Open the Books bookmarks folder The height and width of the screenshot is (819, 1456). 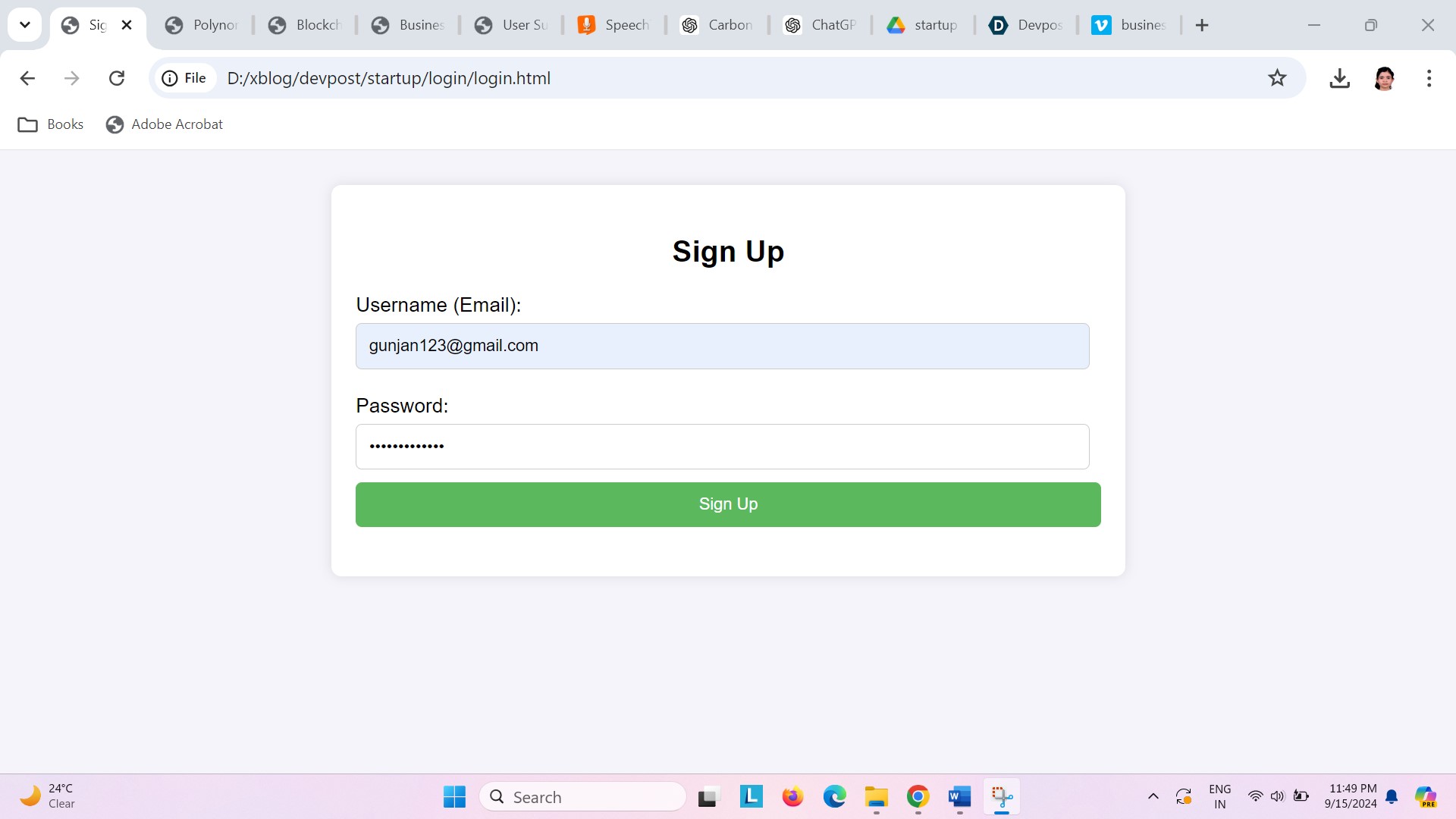(x=51, y=124)
